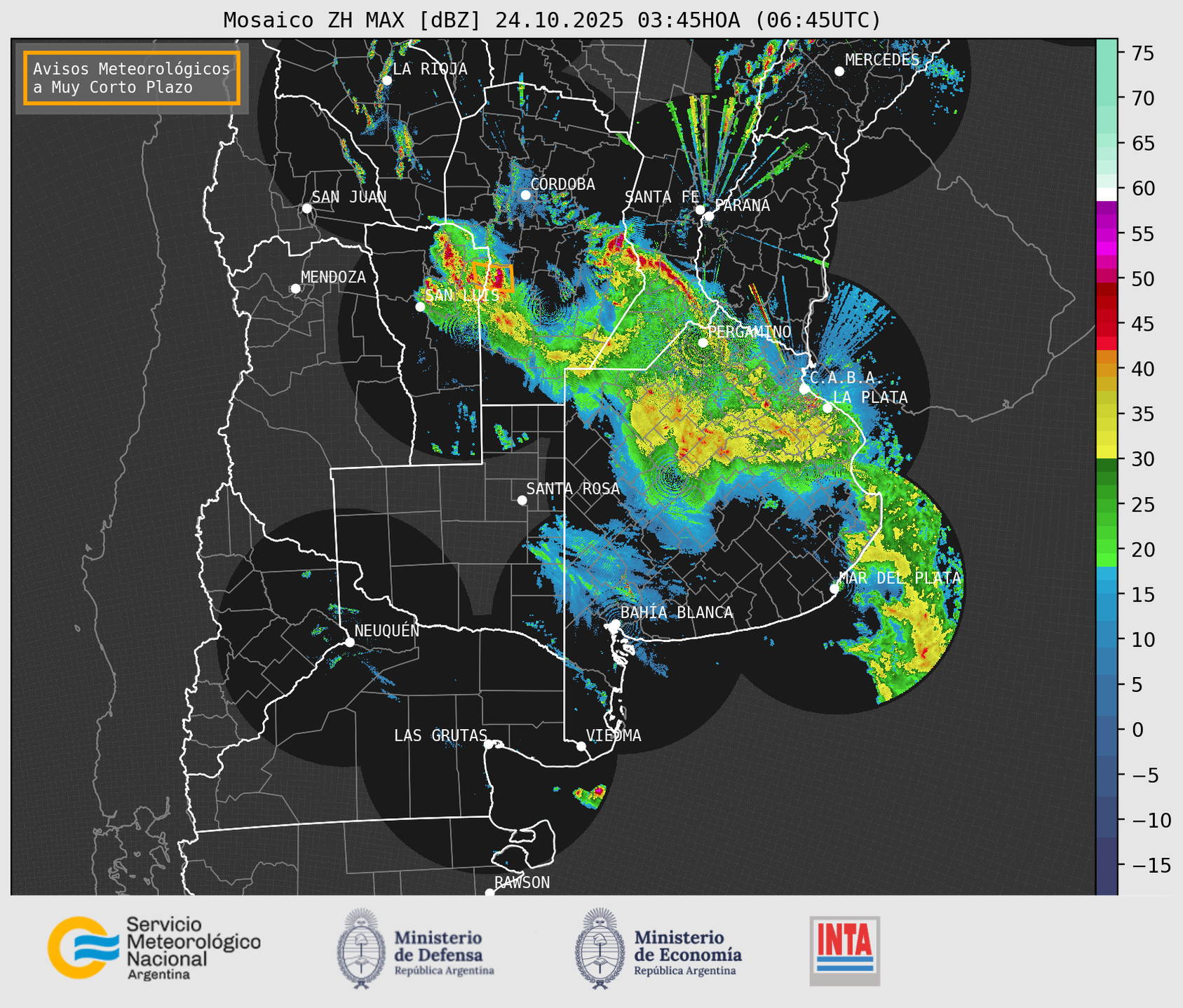Screen dimensions: 1183x1008
Task: Click the PARANÁ city label
Action: tap(743, 205)
